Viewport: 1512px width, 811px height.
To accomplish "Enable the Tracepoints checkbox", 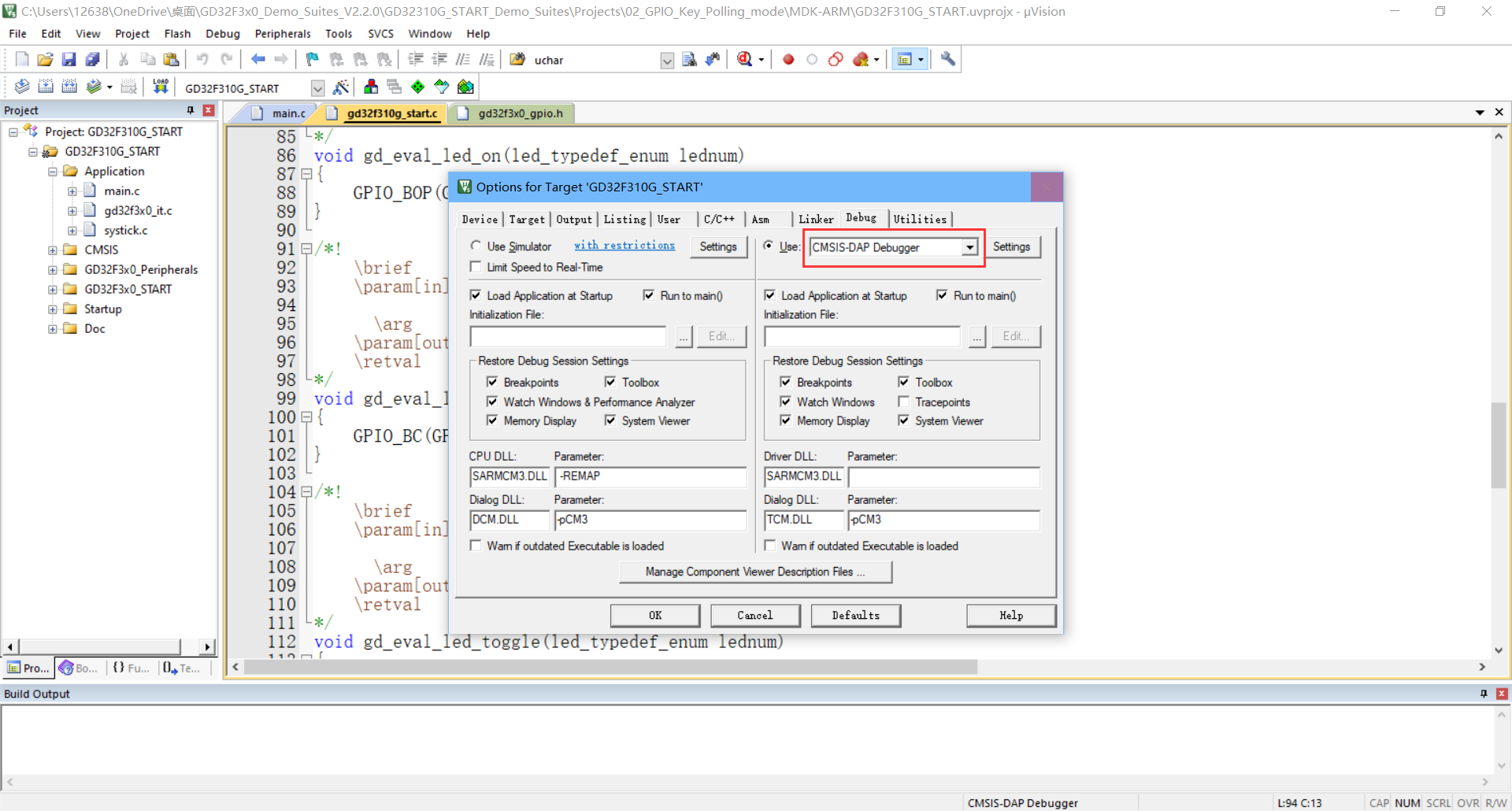I will click(x=903, y=402).
